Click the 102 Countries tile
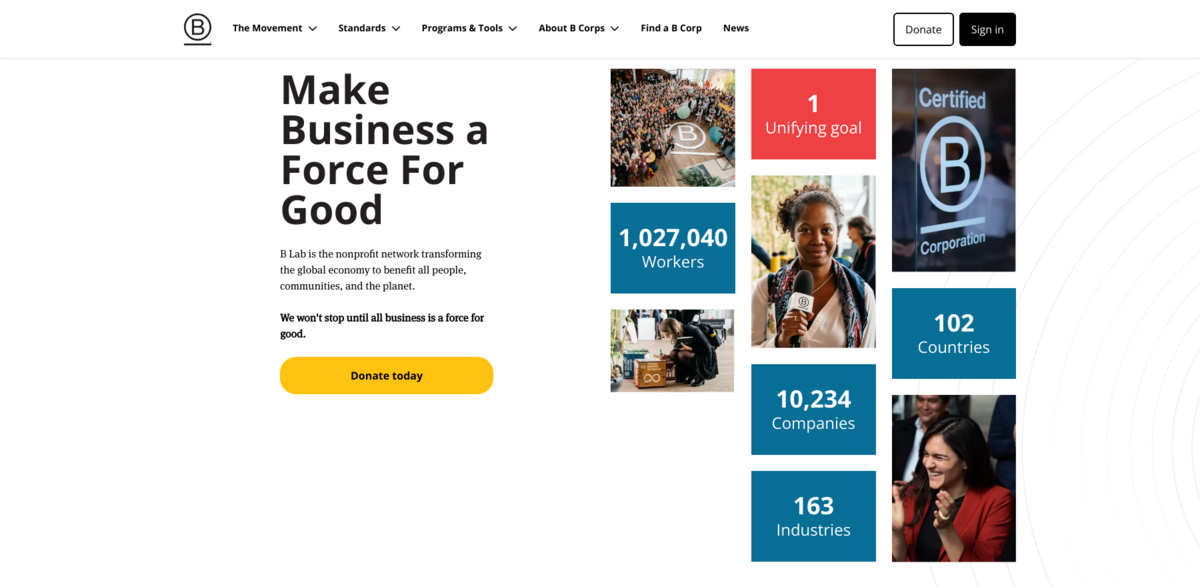This screenshot has width=1200, height=587. [953, 333]
